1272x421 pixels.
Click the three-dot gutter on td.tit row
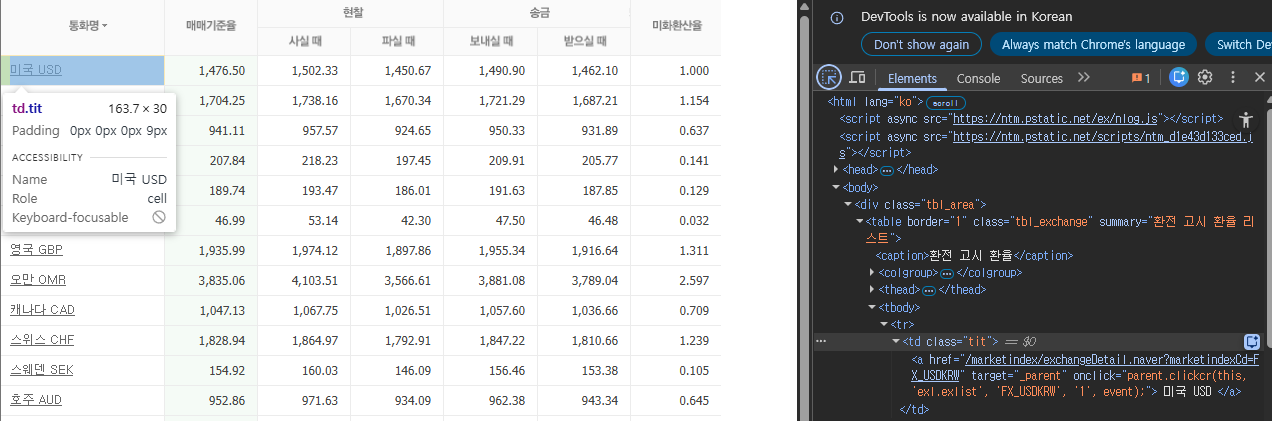pyautogui.click(x=822, y=342)
